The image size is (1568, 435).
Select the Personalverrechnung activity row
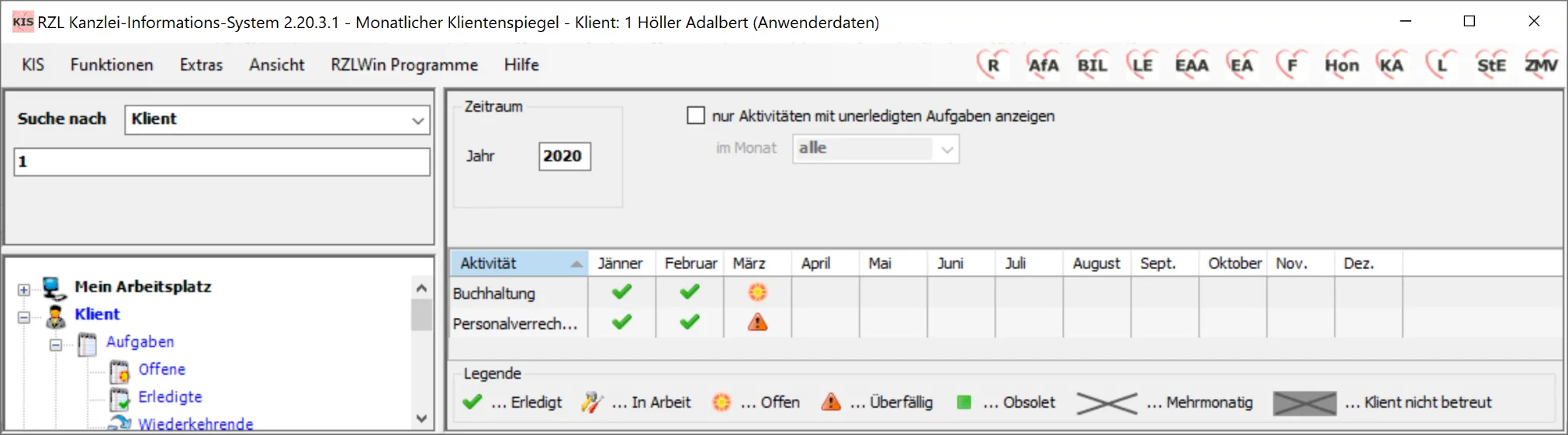1006,323
